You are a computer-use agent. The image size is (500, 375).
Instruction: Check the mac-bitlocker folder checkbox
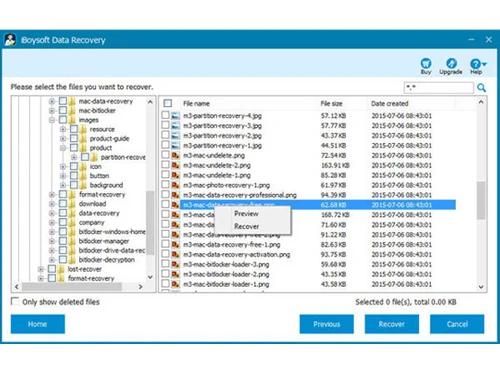(63, 110)
